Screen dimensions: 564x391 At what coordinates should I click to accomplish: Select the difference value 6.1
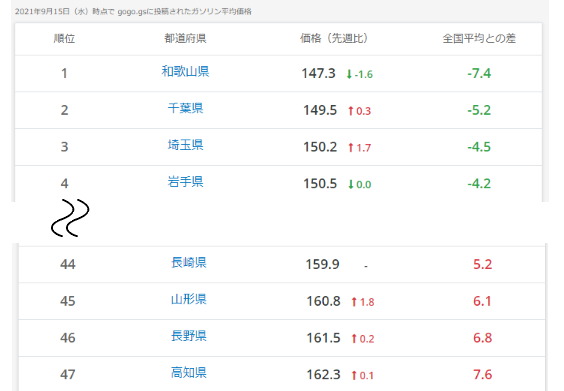point(482,301)
